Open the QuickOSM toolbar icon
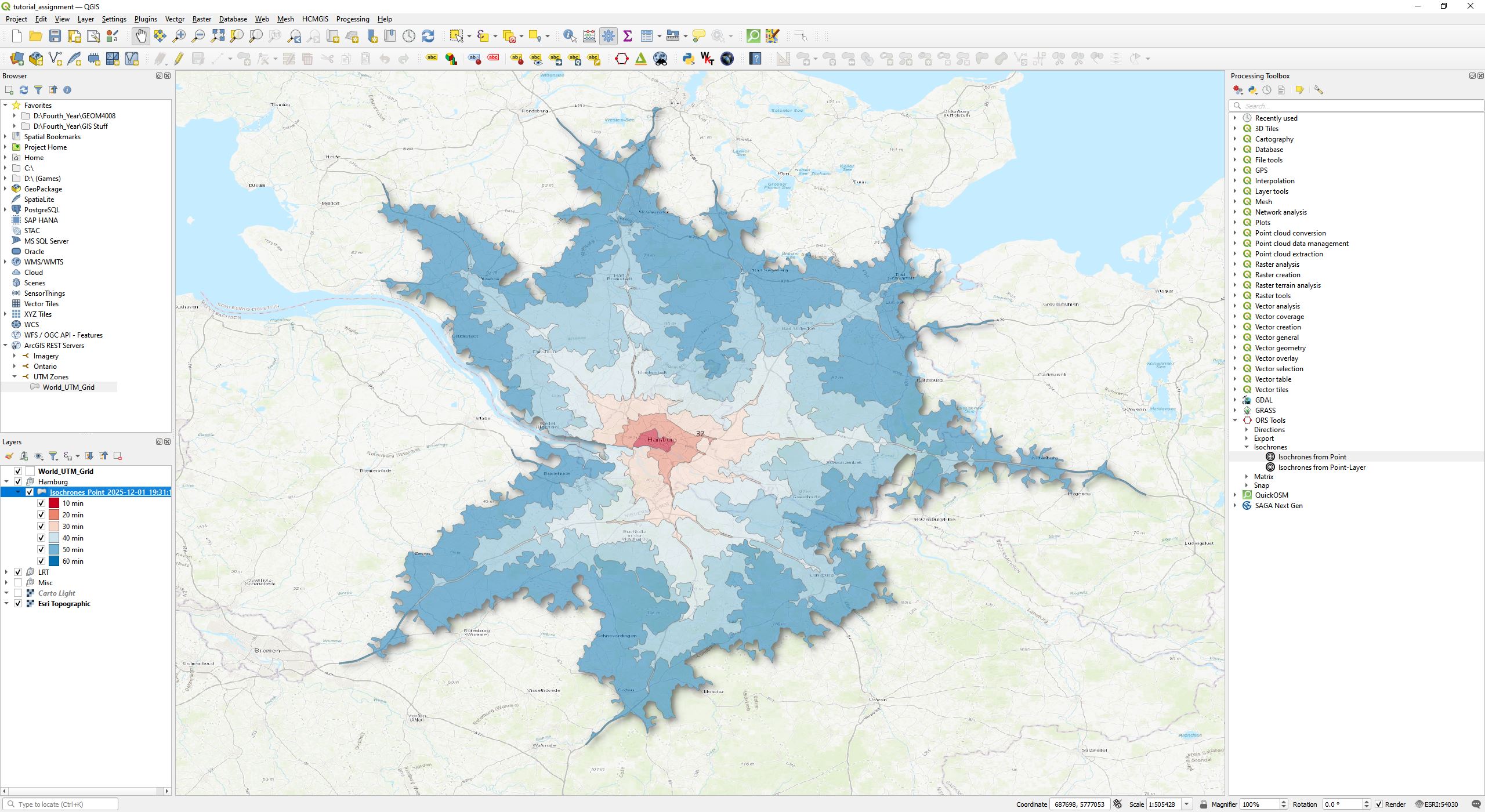Viewport: 1485px width, 812px height. click(x=753, y=36)
